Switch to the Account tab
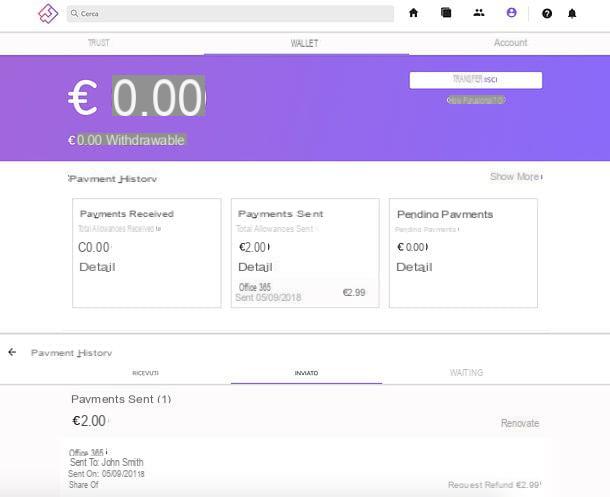Image resolution: width=610 pixels, height=497 pixels. (510, 44)
